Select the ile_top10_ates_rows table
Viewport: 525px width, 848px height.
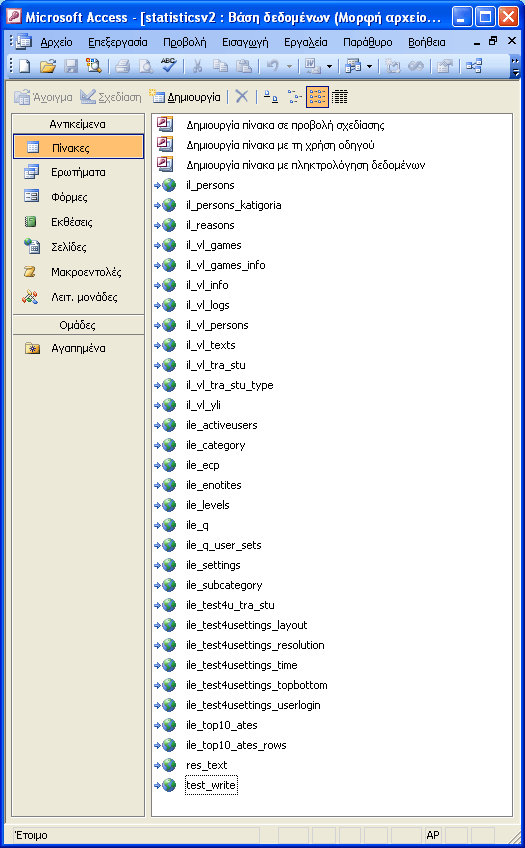coord(236,745)
